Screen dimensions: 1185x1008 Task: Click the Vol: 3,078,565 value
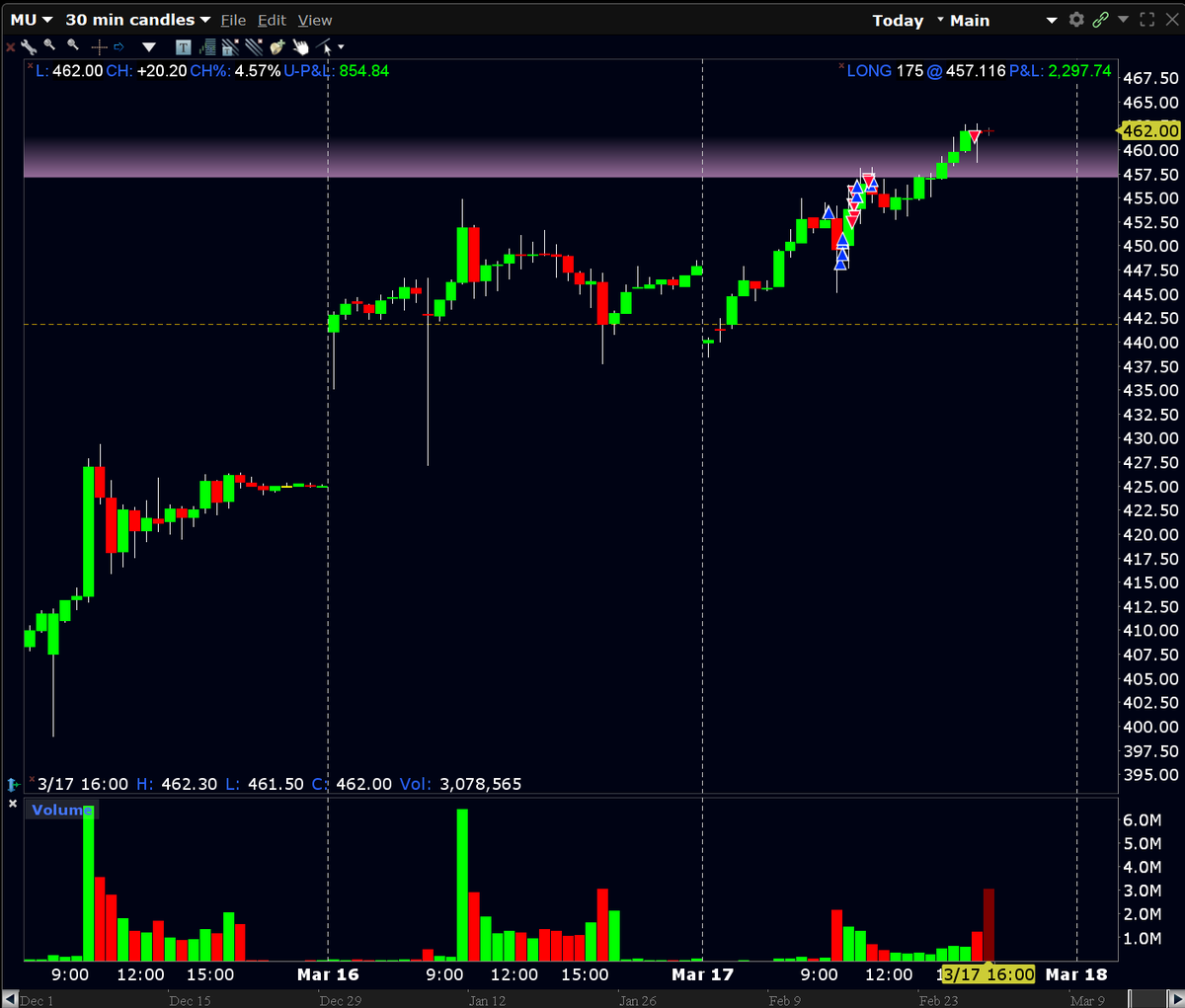click(481, 784)
